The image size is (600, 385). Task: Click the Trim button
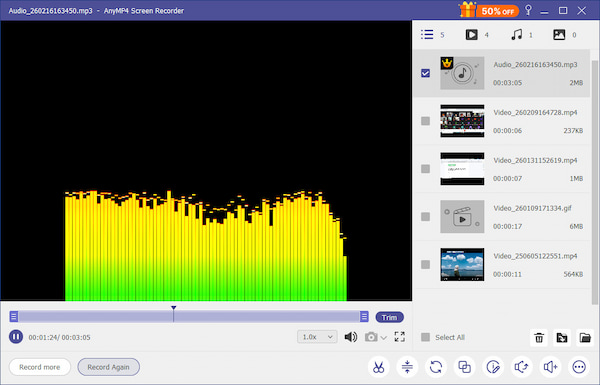tap(390, 317)
